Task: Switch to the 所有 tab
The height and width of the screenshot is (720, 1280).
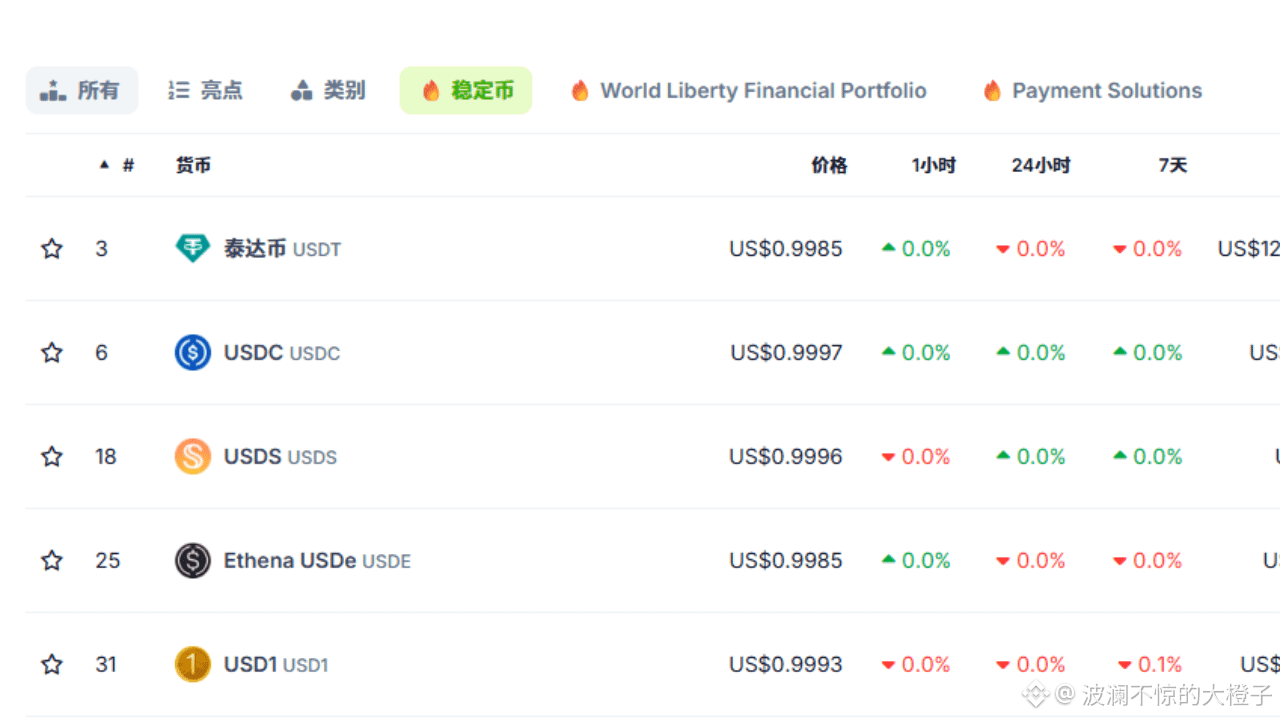Action: pos(81,91)
